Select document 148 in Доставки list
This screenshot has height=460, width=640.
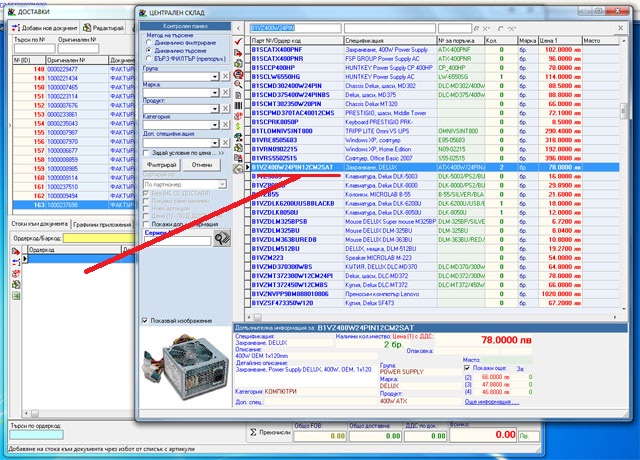pos(73,69)
